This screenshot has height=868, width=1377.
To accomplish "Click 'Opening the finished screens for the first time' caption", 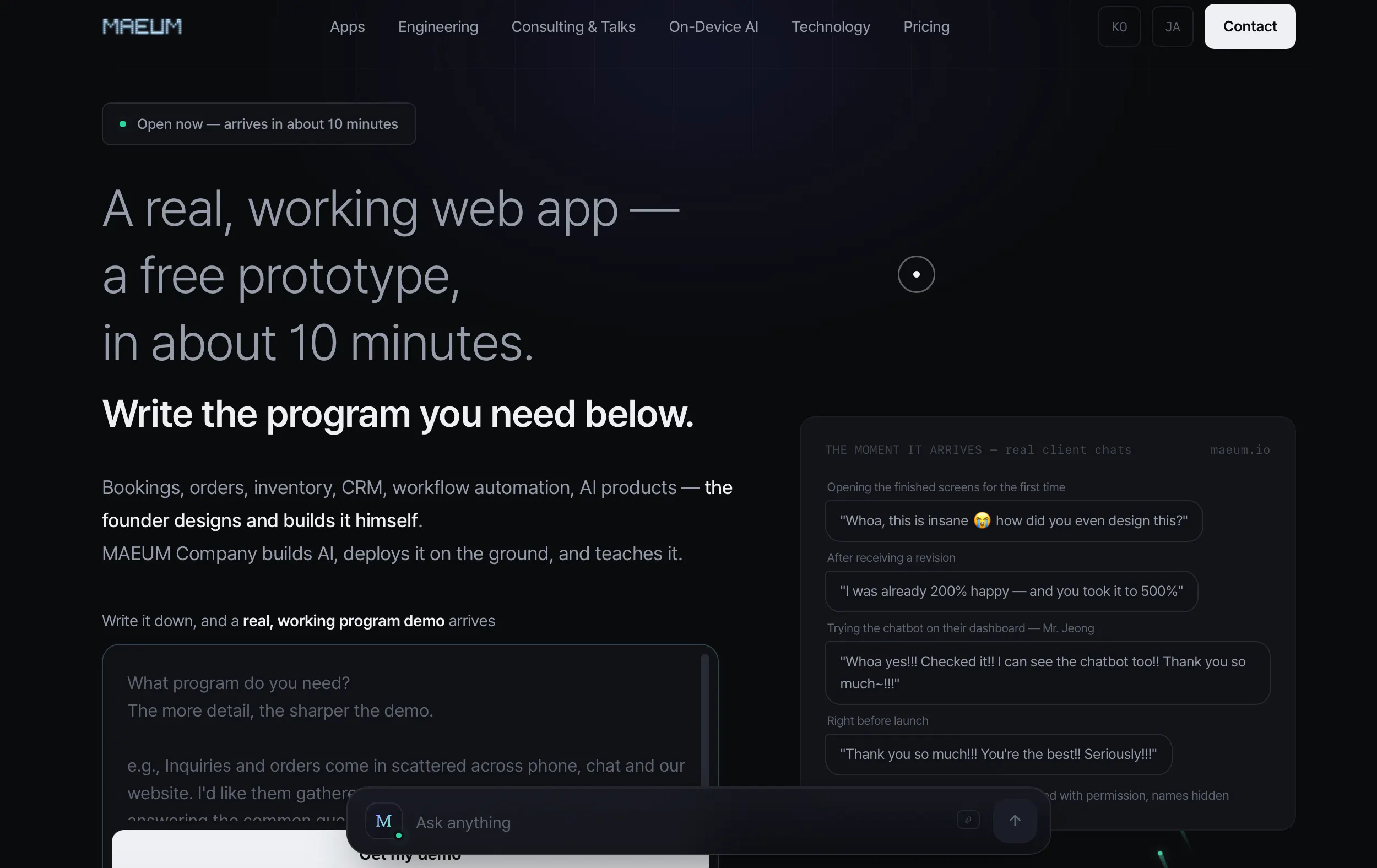I will [x=946, y=487].
